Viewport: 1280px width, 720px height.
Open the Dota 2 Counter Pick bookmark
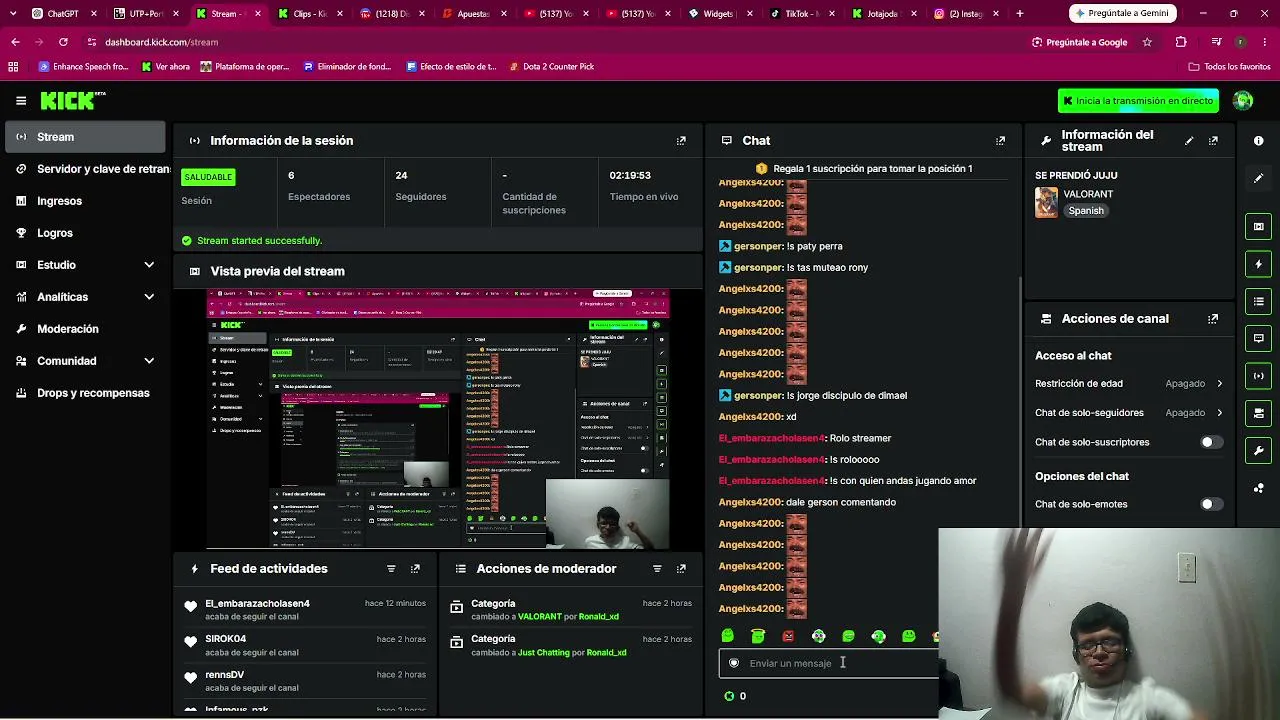click(x=551, y=67)
